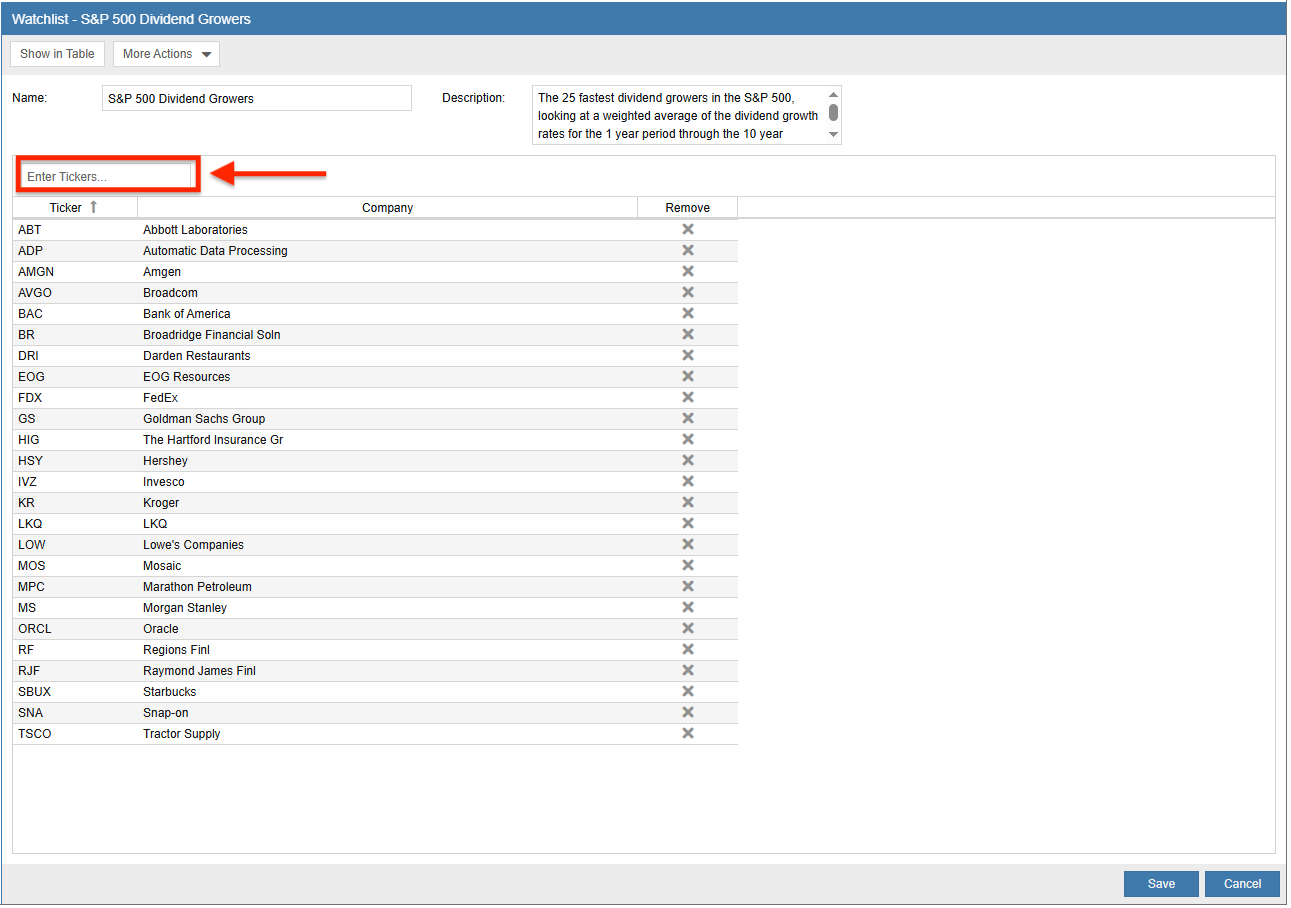Remove Invesco ticker

pyautogui.click(x=688, y=481)
